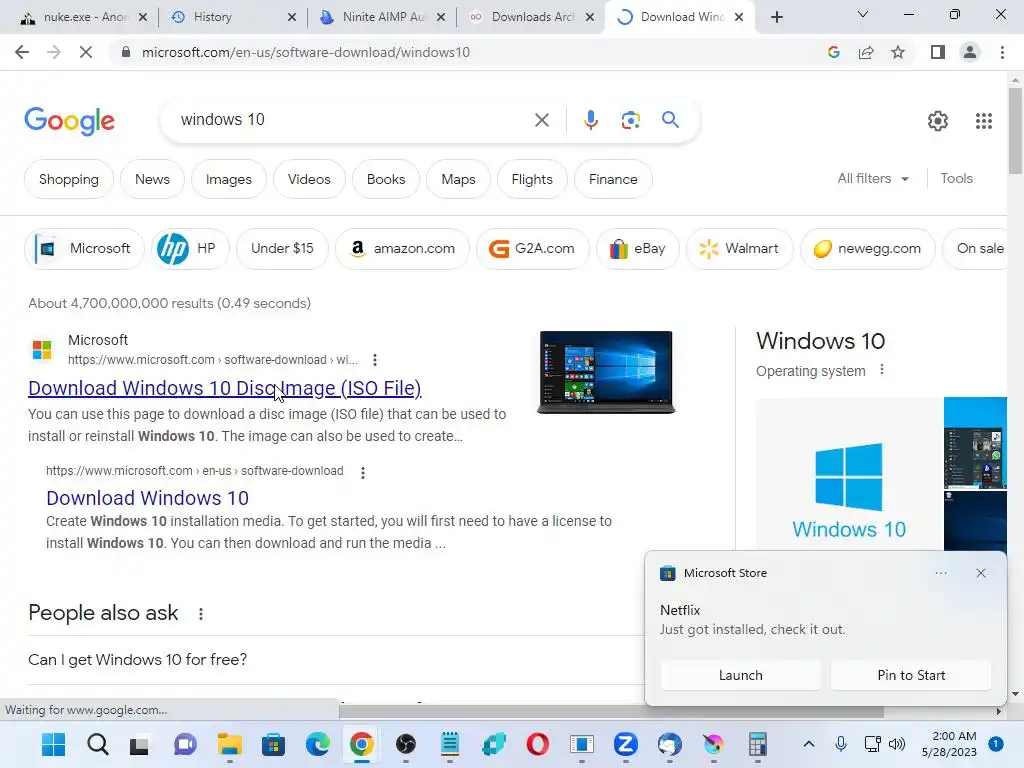
Task: Expand 'Can I get Windows 10 for free?'
Action: click(x=336, y=660)
